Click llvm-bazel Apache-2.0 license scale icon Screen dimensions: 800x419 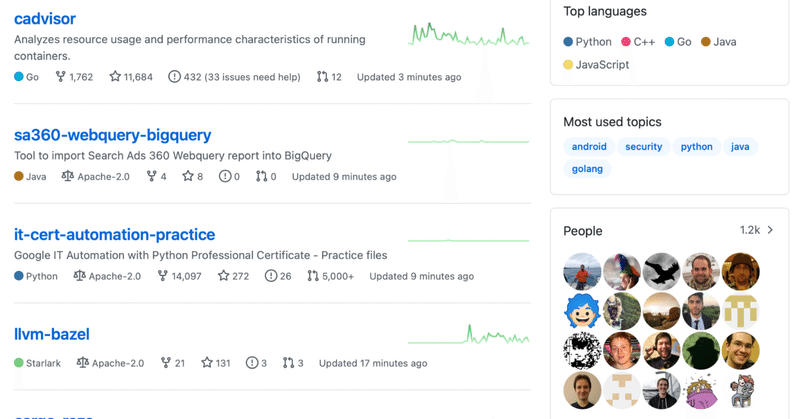click(x=82, y=362)
